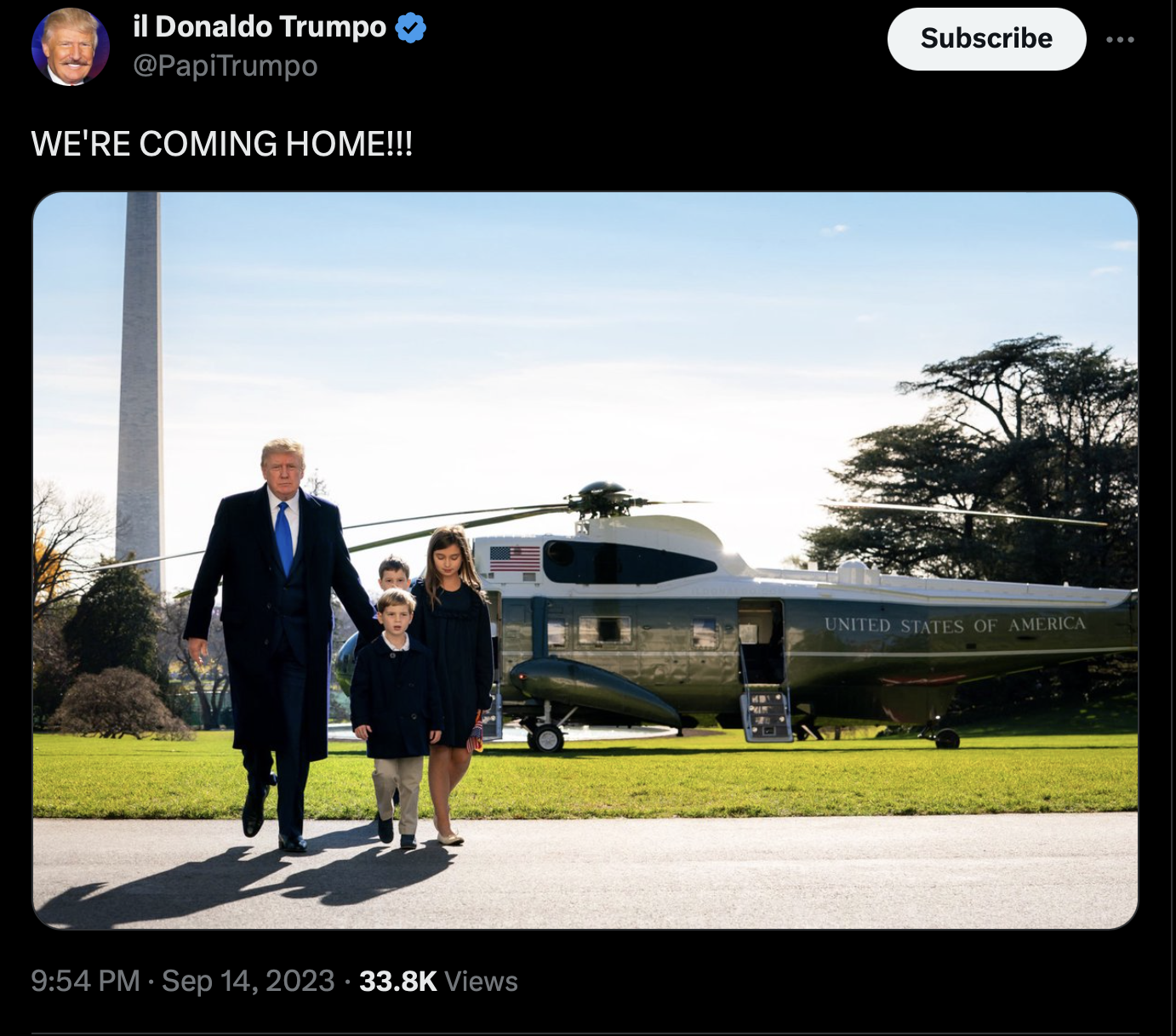Click the blue verified checkmark badge
The image size is (1176, 1036).
click(411, 28)
